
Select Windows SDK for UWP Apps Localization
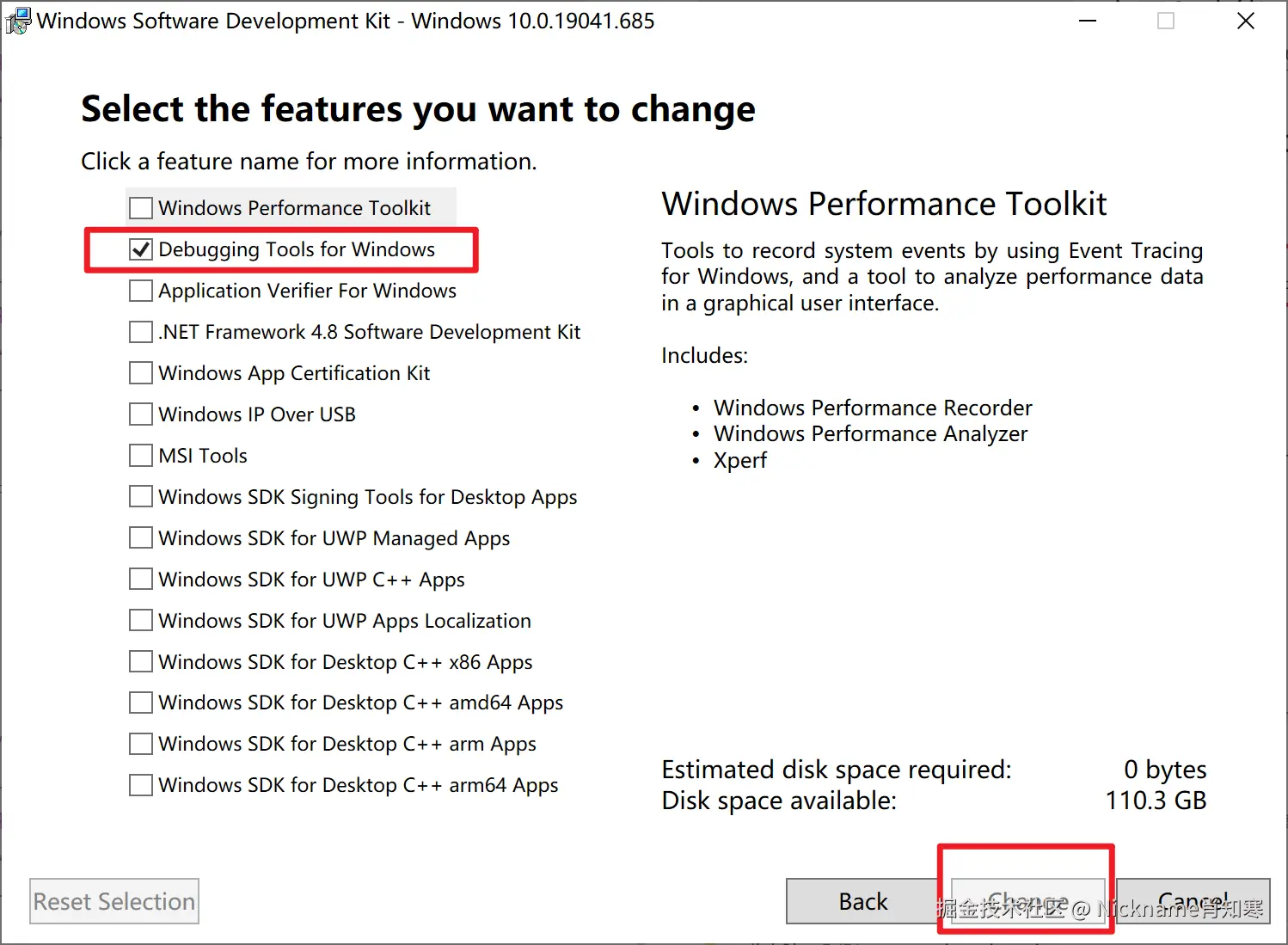141,621
